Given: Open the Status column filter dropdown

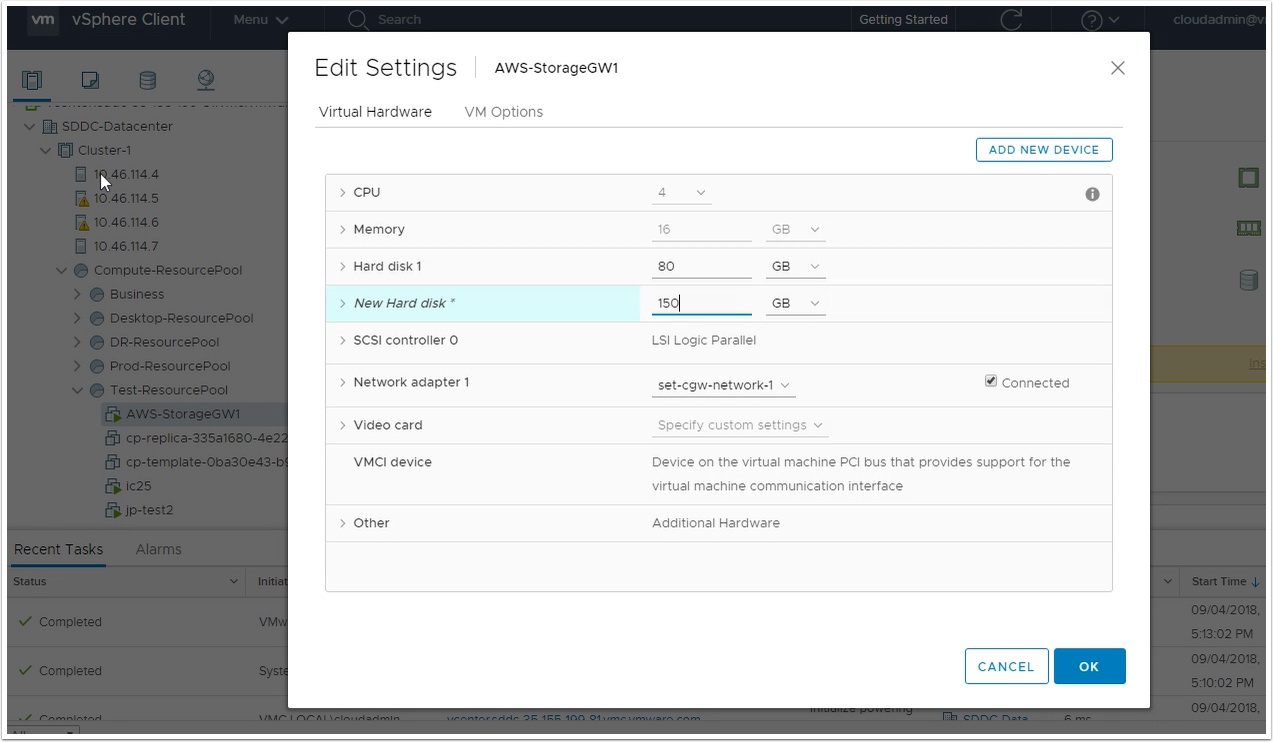Looking at the screenshot, I should pos(234,581).
